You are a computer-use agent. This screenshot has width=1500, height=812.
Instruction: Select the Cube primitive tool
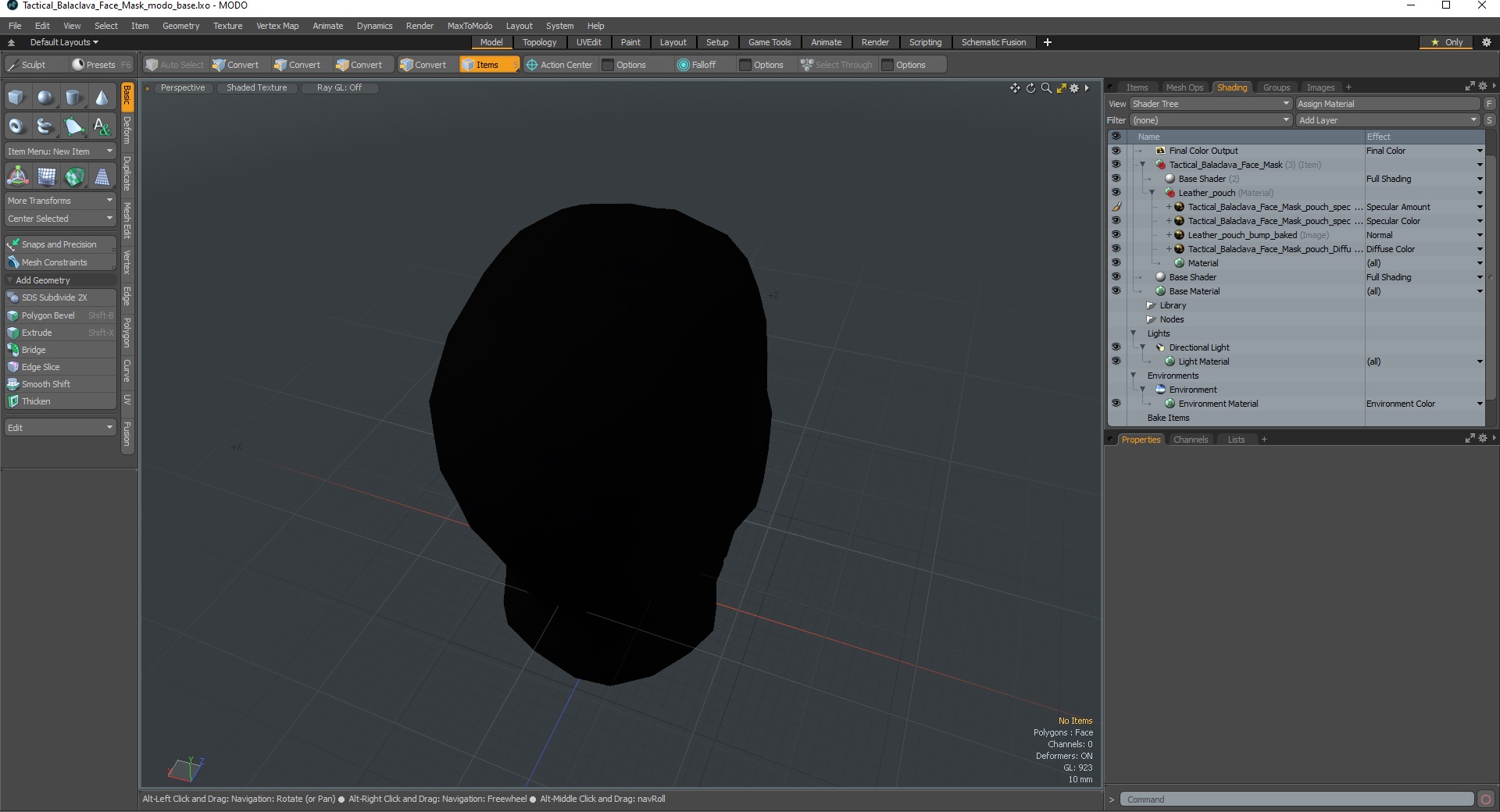[17, 98]
